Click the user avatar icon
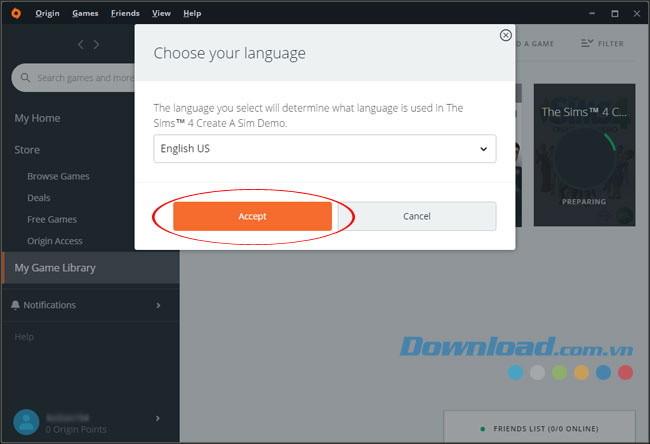 click(x=26, y=422)
